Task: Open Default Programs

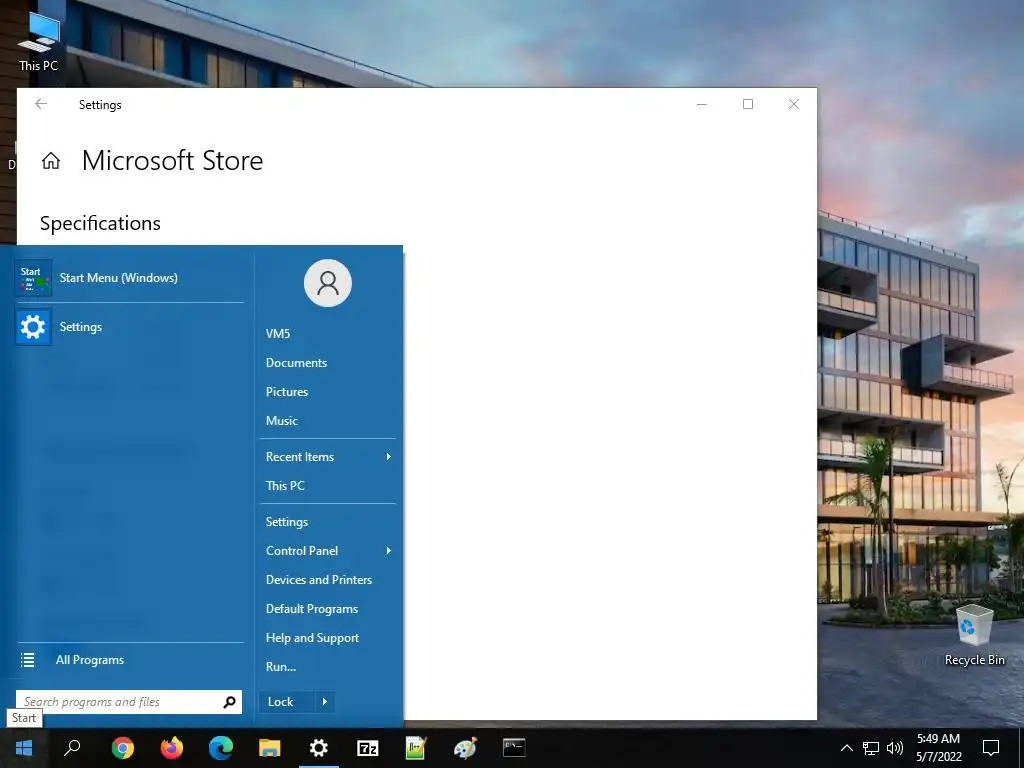Action: pos(312,609)
